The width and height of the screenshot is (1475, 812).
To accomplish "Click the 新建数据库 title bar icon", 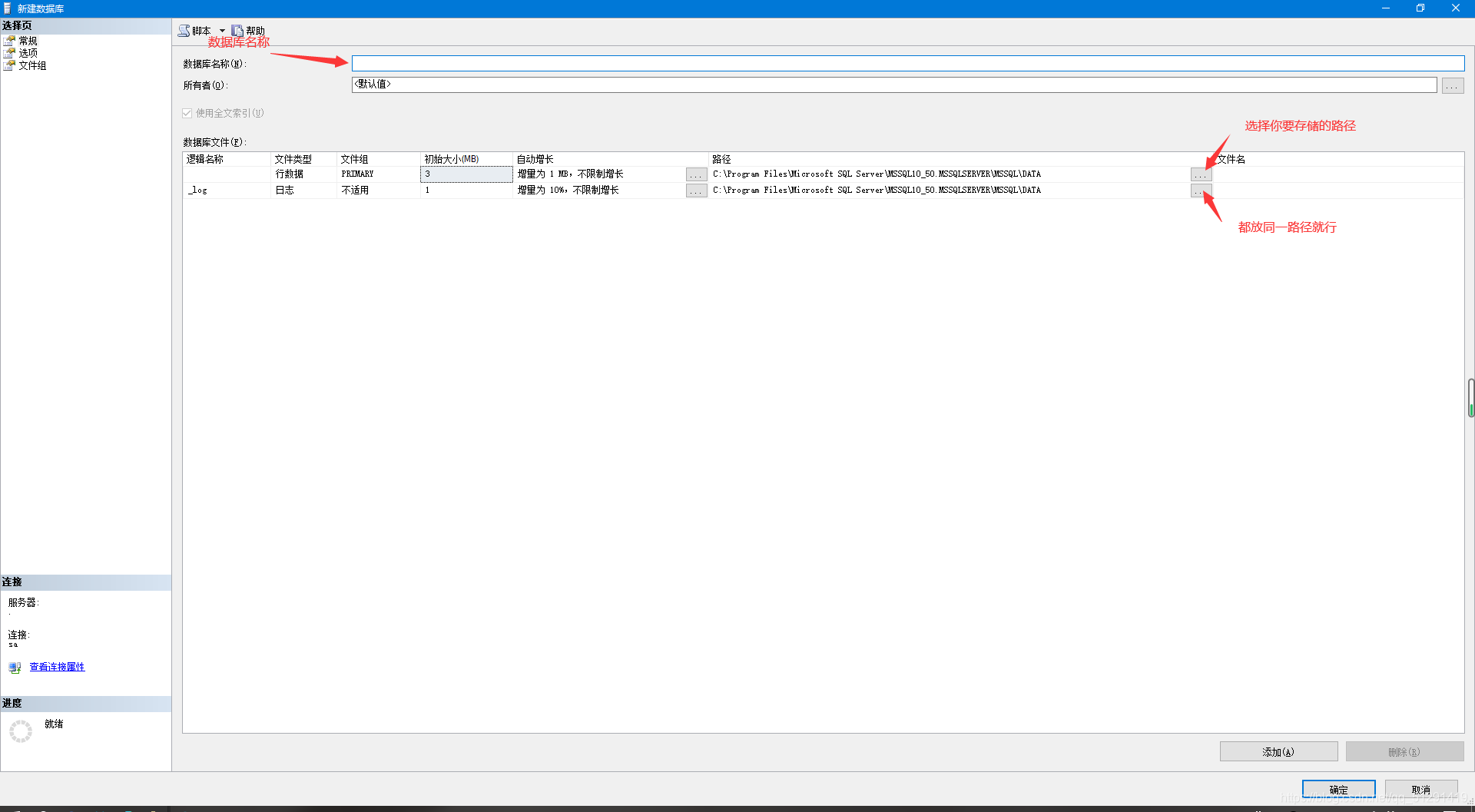I will click(x=8, y=8).
